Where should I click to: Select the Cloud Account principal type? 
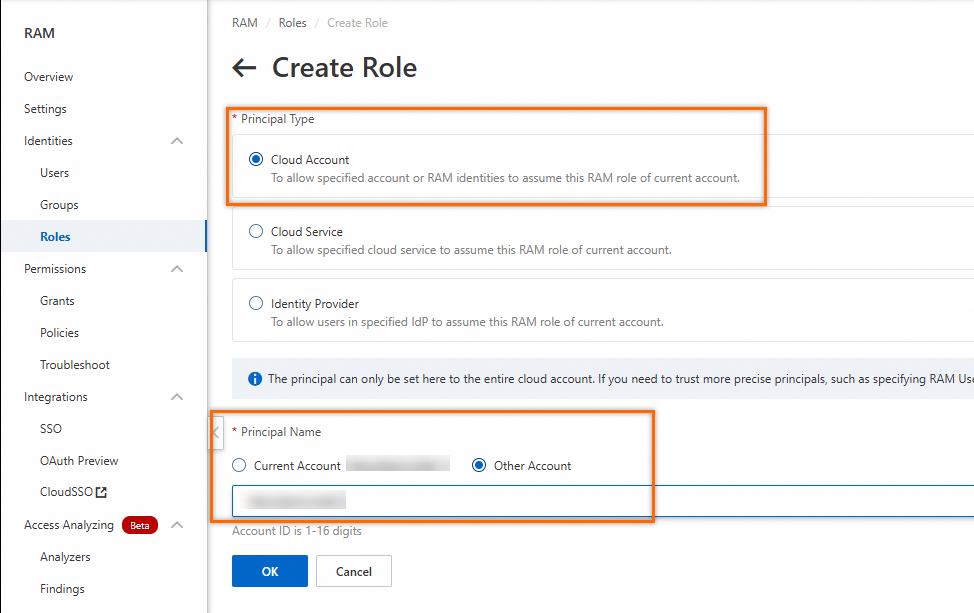[x=256, y=159]
